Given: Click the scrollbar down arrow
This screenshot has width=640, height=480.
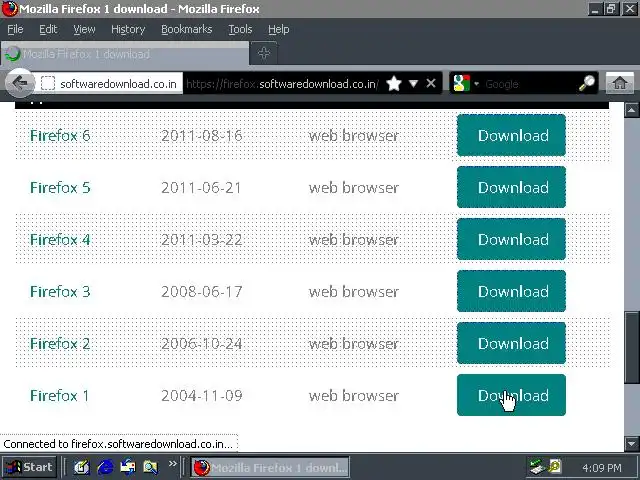Looking at the screenshot, I should pos(631,443).
